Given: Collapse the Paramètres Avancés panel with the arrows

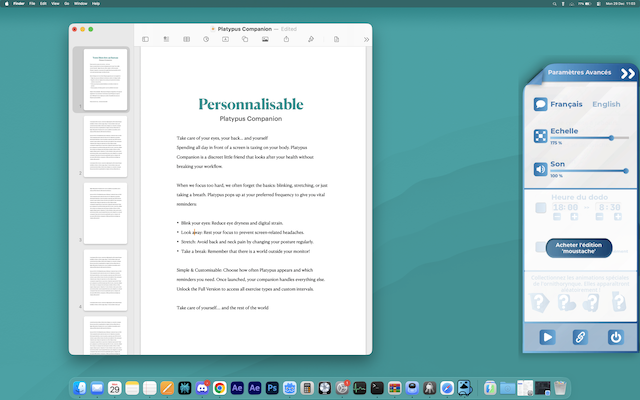Looking at the screenshot, I should [627, 73].
